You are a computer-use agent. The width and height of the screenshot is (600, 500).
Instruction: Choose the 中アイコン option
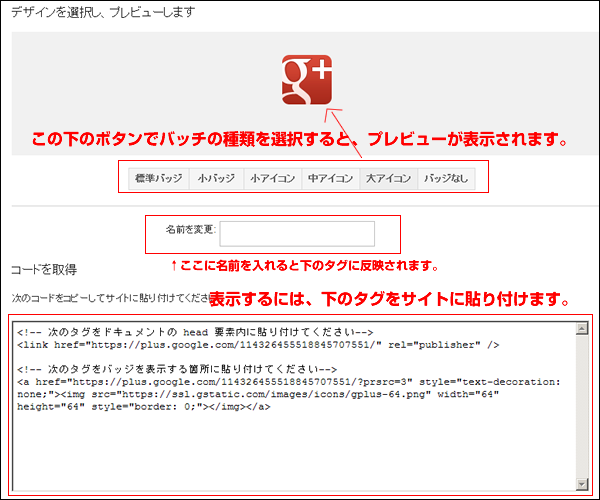coord(331,179)
